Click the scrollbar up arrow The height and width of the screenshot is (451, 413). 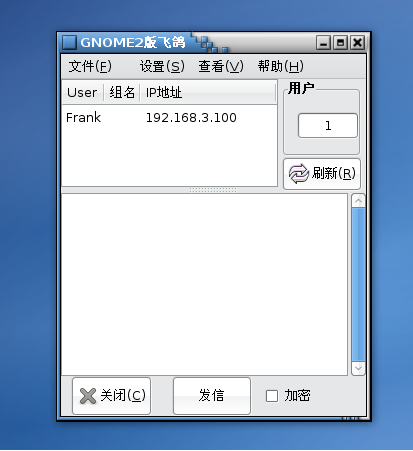tap(358, 201)
